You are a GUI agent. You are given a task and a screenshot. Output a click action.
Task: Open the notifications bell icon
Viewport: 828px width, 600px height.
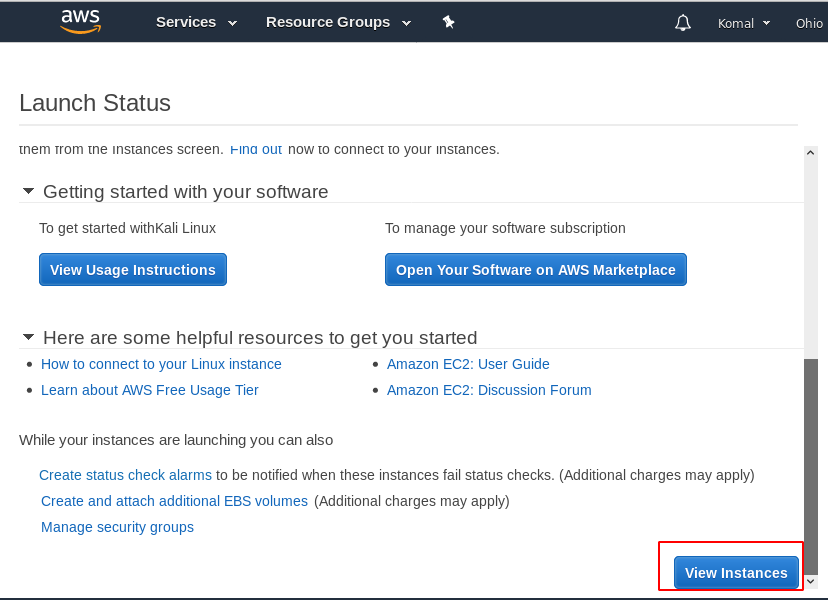[683, 23]
